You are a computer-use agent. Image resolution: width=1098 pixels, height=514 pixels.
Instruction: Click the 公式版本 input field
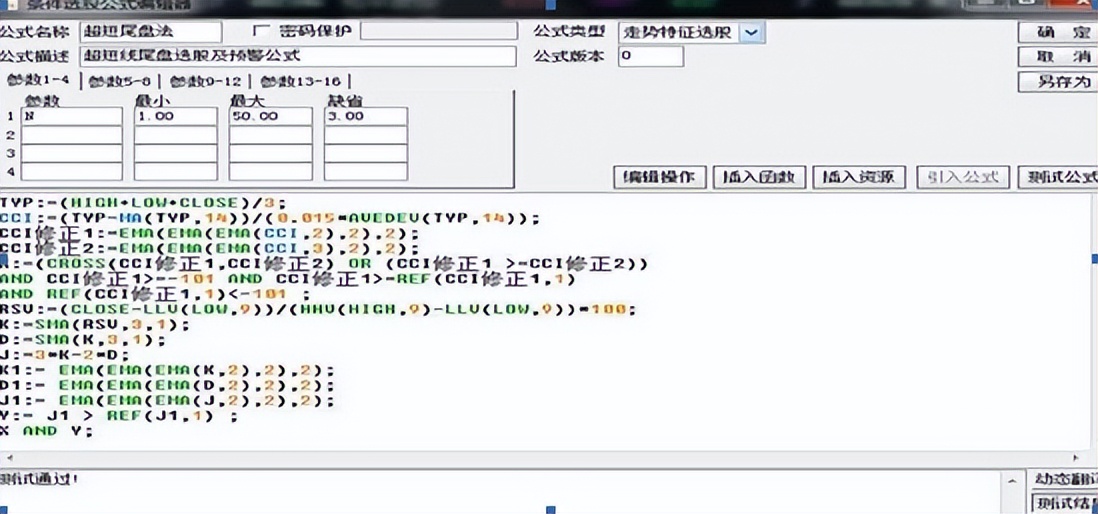[651, 57]
